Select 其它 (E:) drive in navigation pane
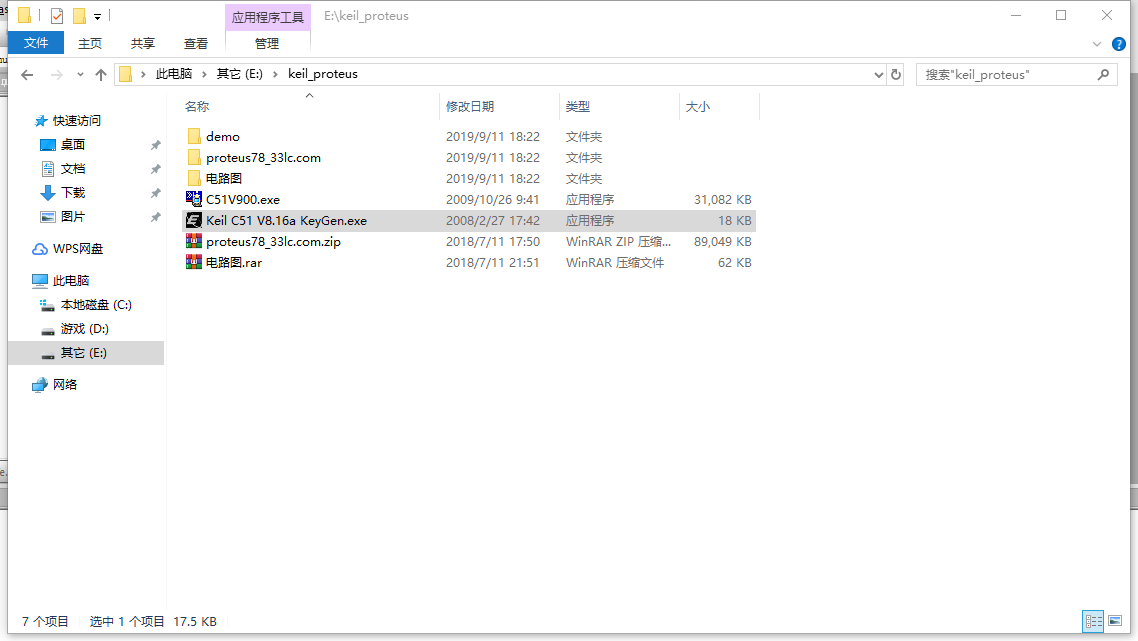 pyautogui.click(x=86, y=353)
